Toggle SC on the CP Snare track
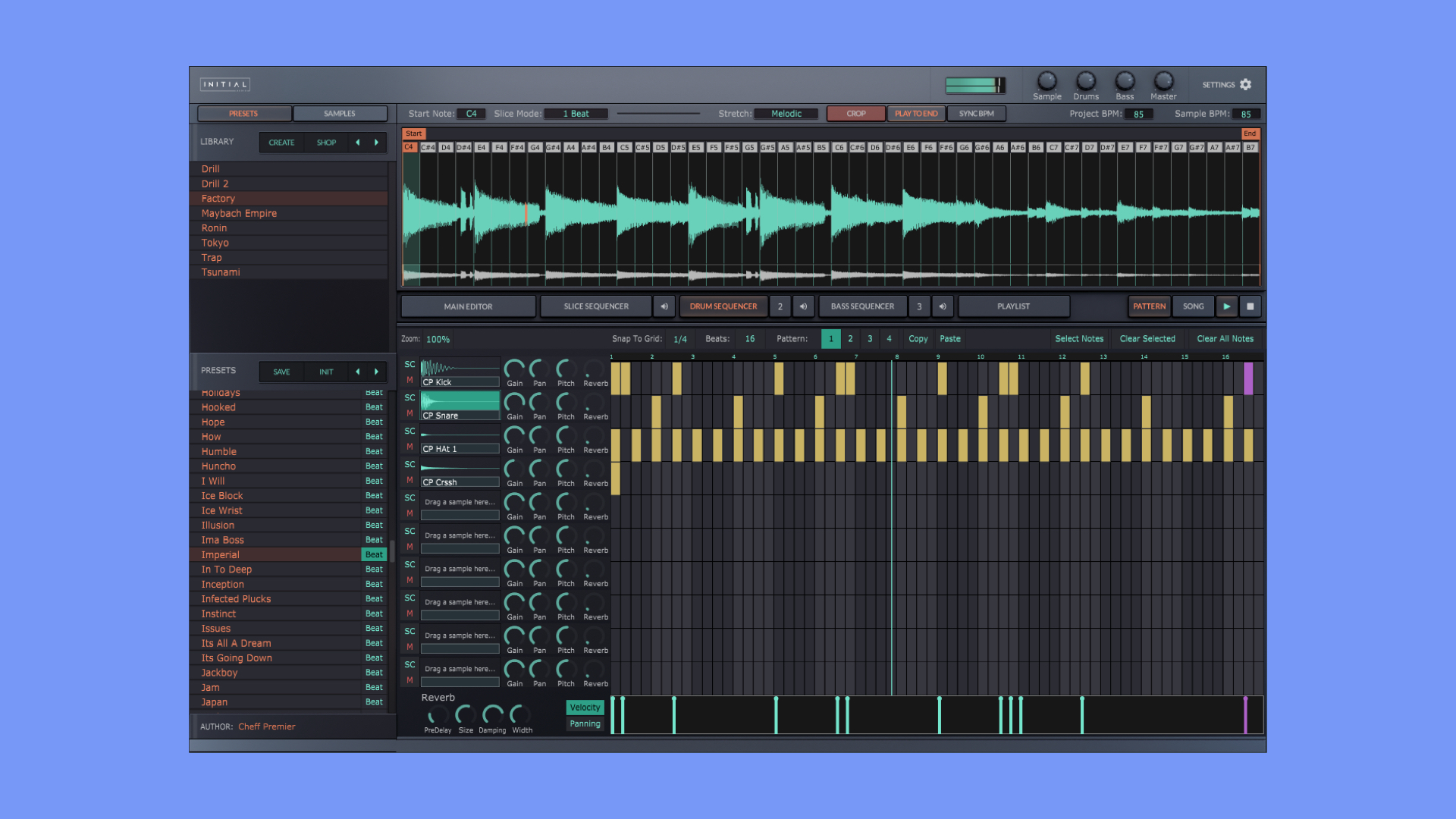Image resolution: width=1456 pixels, height=819 pixels. 409,398
